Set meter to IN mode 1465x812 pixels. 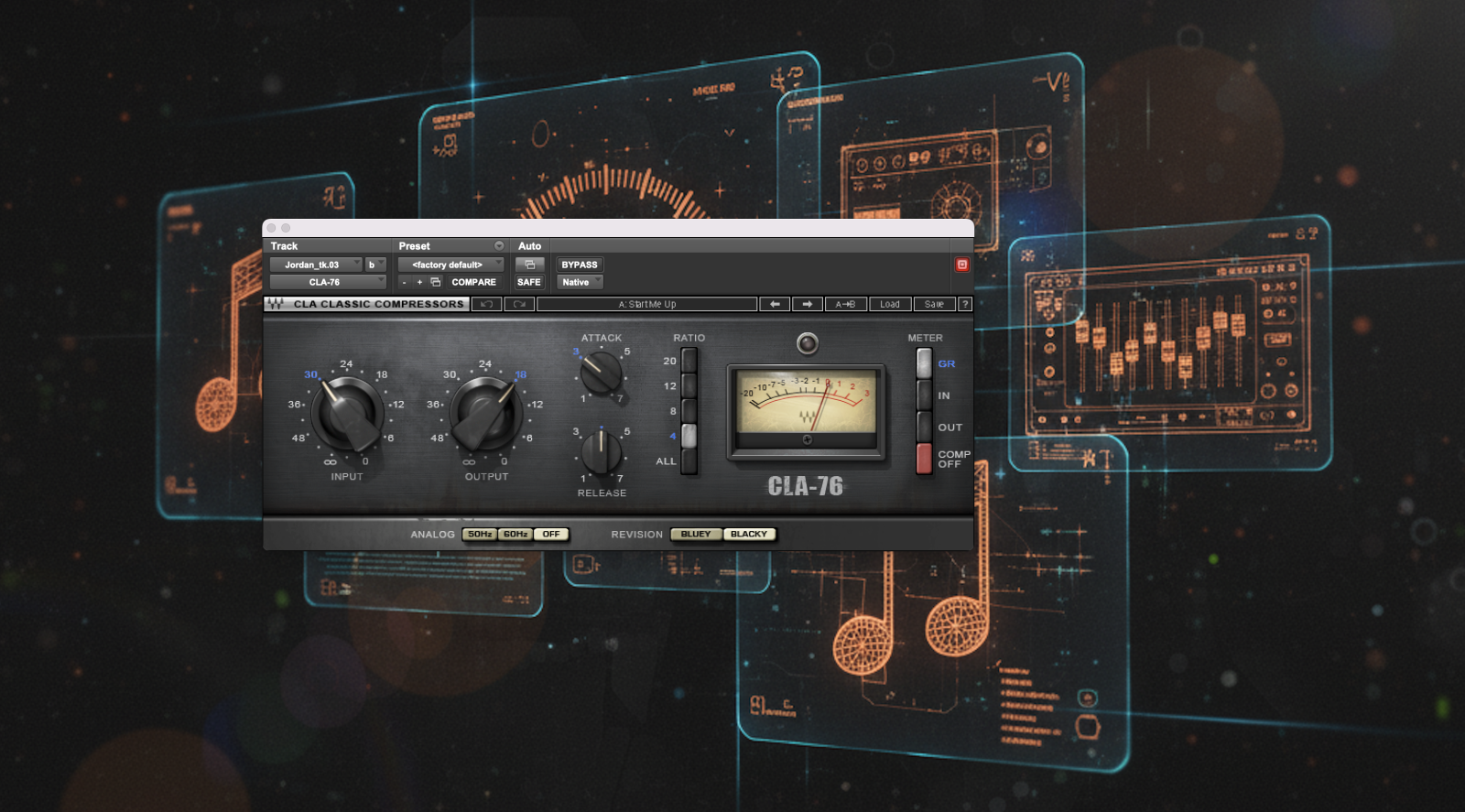pyautogui.click(x=925, y=395)
